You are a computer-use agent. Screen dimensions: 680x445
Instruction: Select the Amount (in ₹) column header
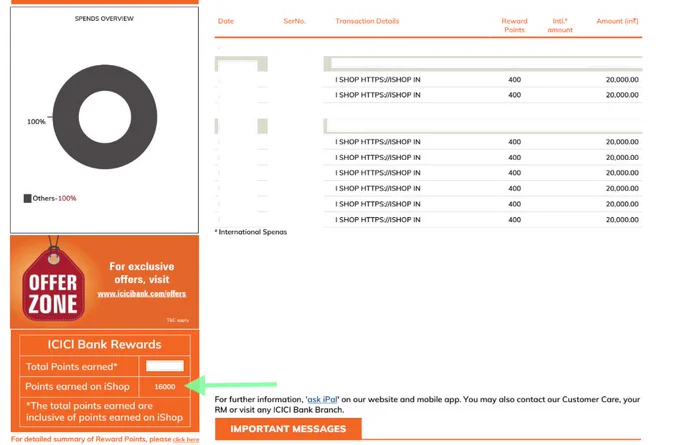[x=617, y=21]
